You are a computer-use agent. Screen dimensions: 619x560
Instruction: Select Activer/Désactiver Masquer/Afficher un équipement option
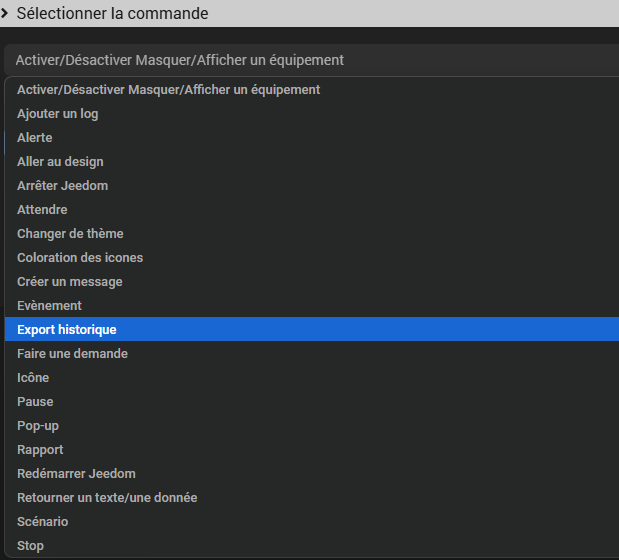pyautogui.click(x=312, y=90)
